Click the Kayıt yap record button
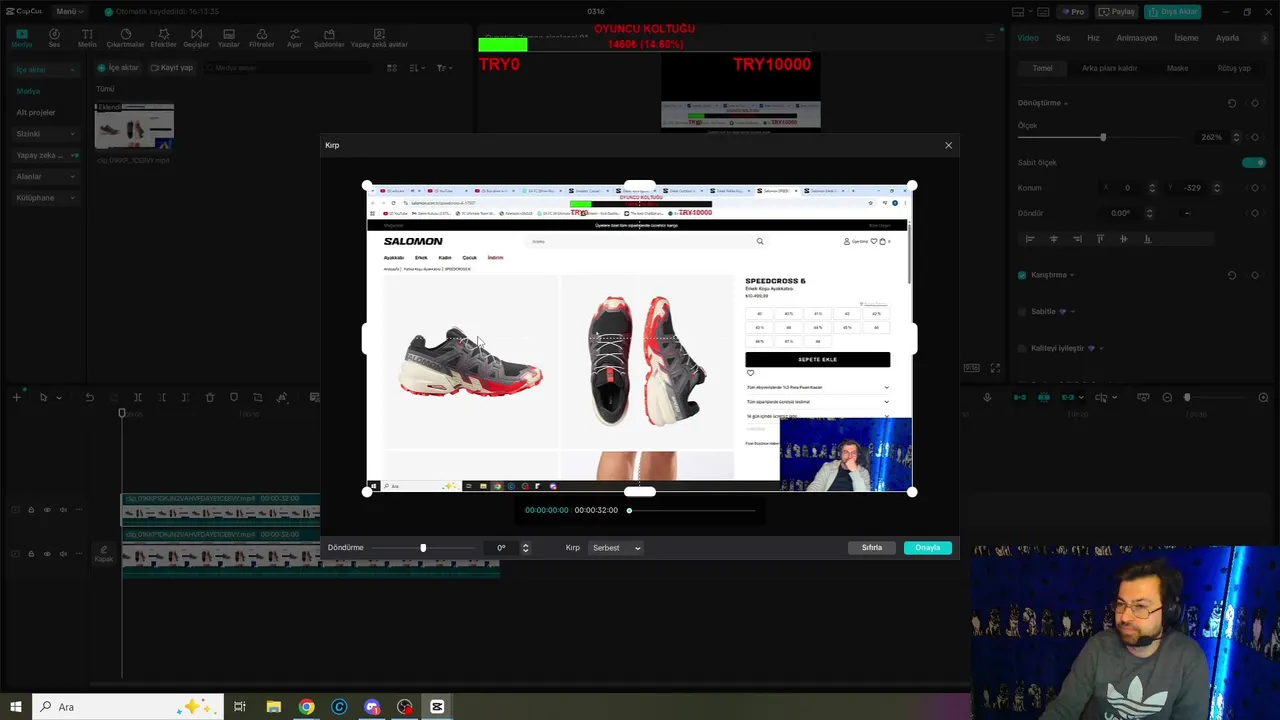 click(x=171, y=68)
